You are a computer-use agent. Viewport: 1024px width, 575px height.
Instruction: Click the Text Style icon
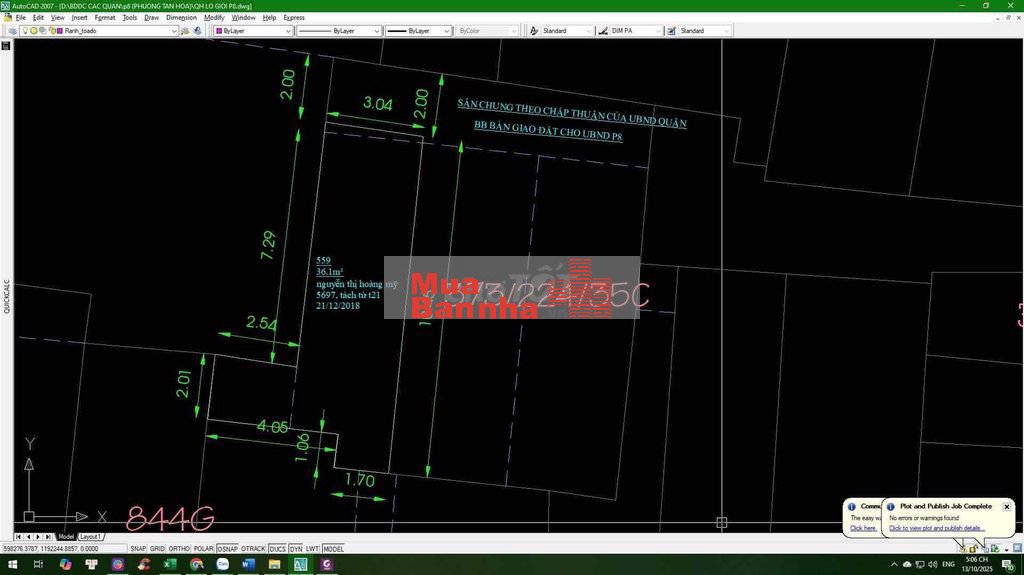[x=535, y=31]
